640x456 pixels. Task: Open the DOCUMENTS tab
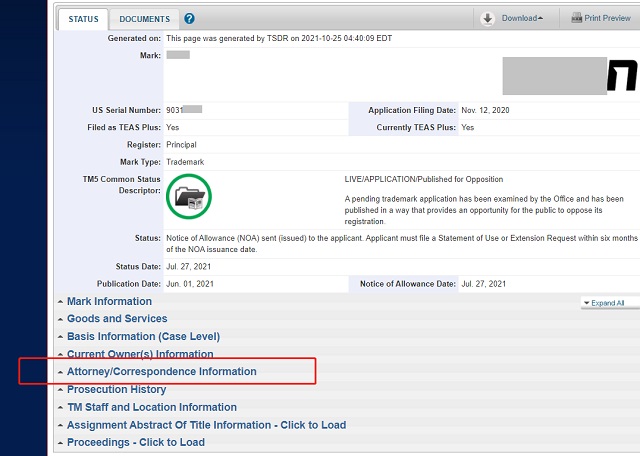pyautogui.click(x=144, y=19)
